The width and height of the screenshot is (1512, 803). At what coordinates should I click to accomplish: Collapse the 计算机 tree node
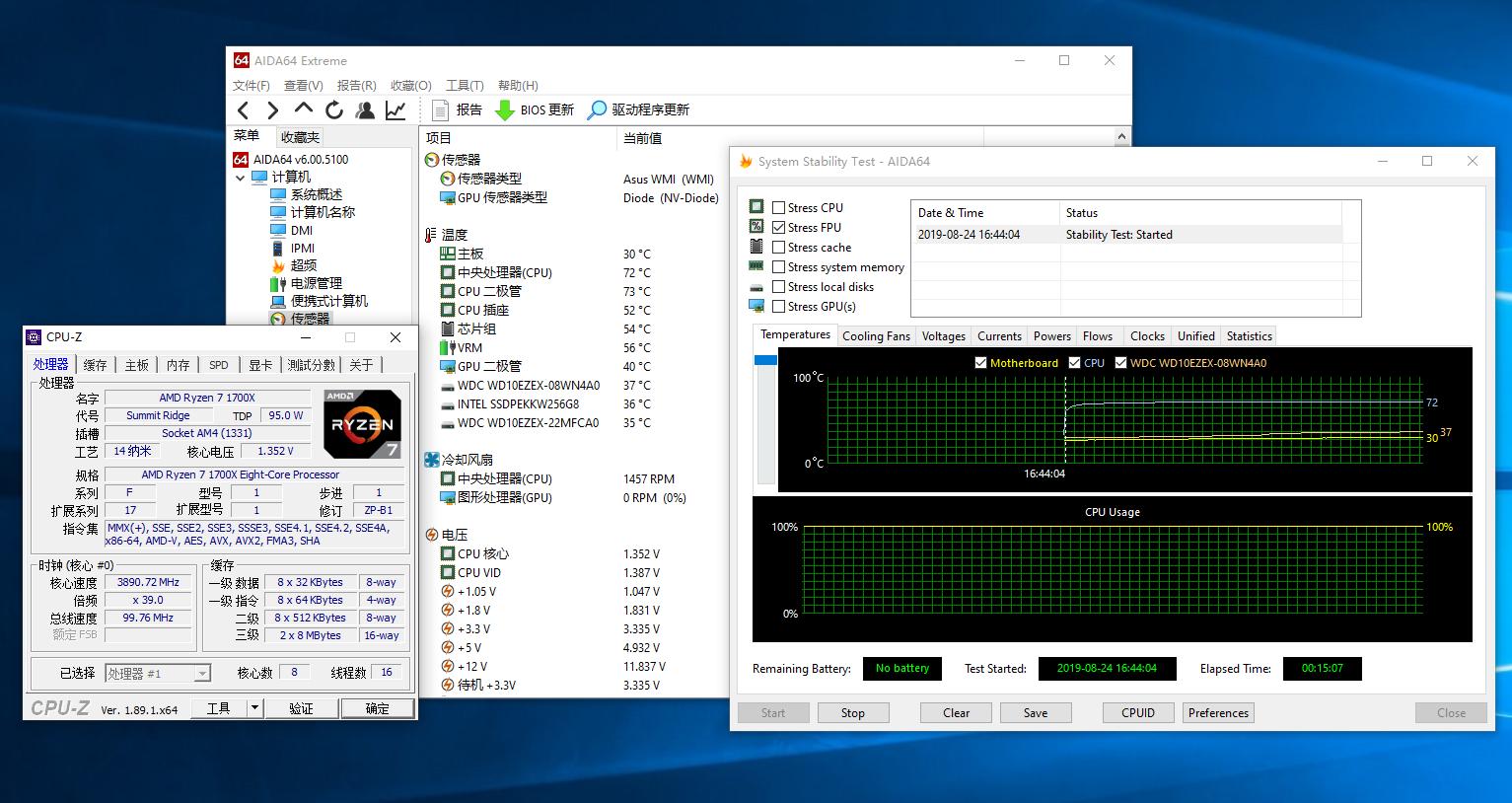pyautogui.click(x=241, y=178)
